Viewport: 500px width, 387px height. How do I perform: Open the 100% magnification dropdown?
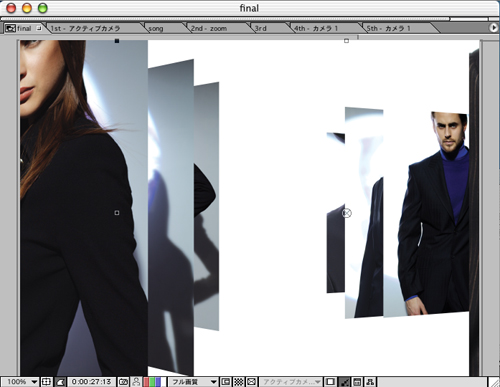coord(20,382)
